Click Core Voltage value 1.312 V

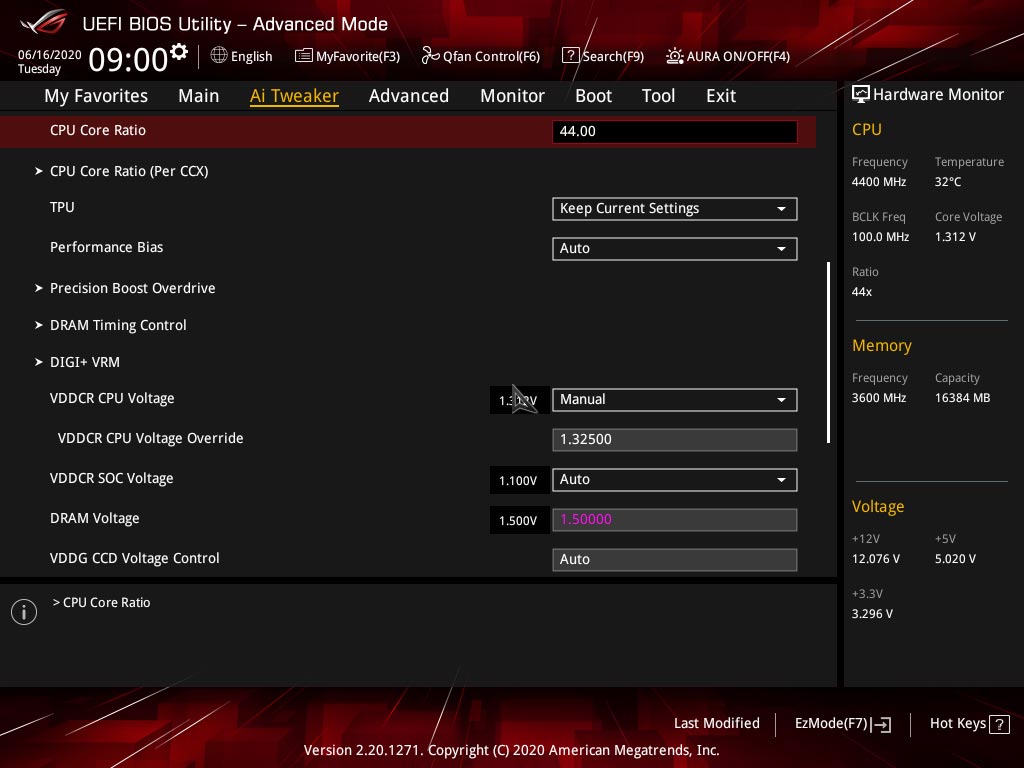point(955,236)
